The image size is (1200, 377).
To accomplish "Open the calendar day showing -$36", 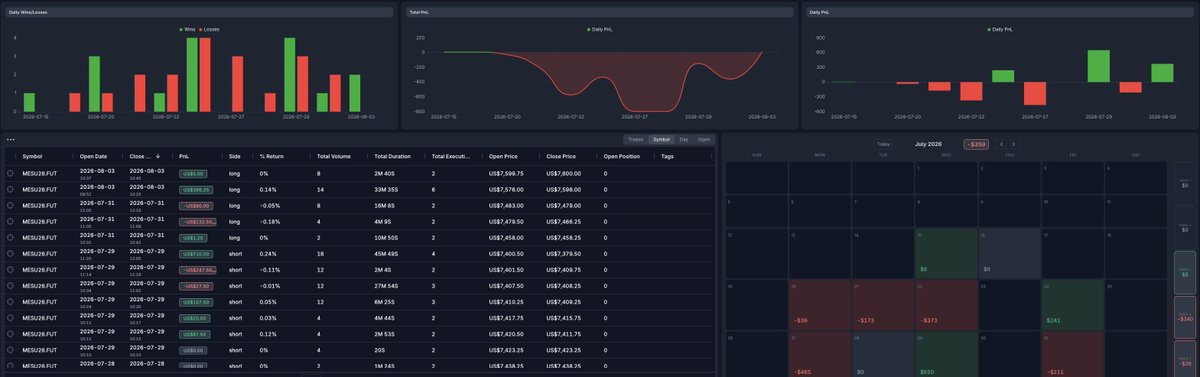I will point(820,306).
